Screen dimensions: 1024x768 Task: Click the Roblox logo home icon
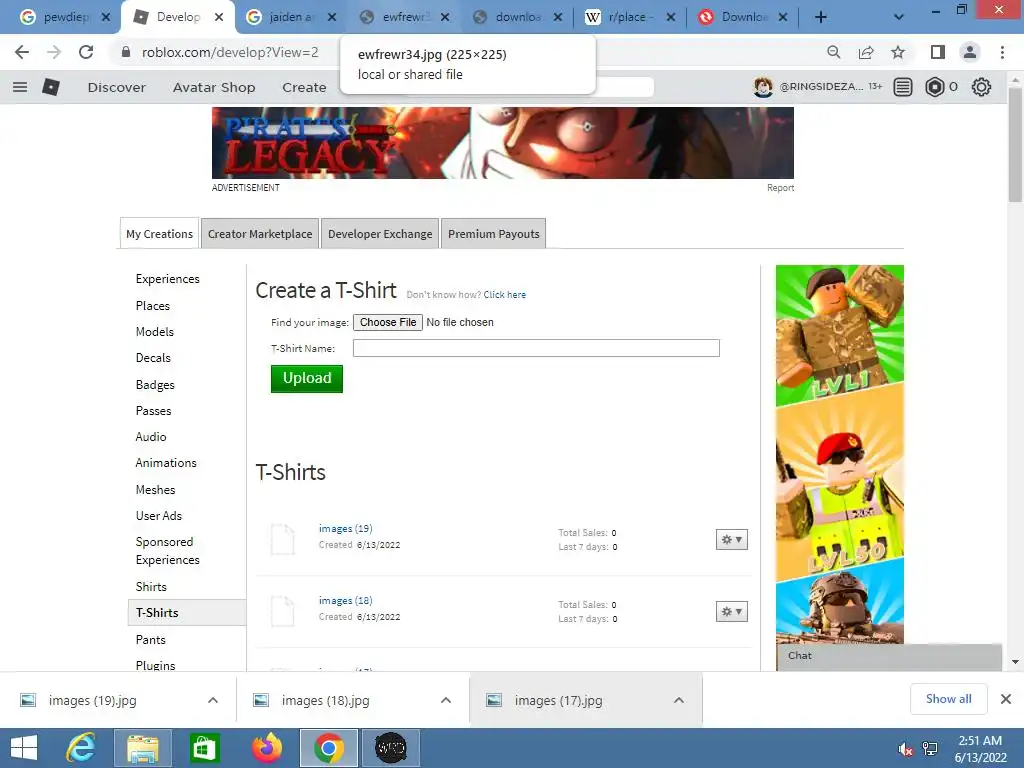51,87
